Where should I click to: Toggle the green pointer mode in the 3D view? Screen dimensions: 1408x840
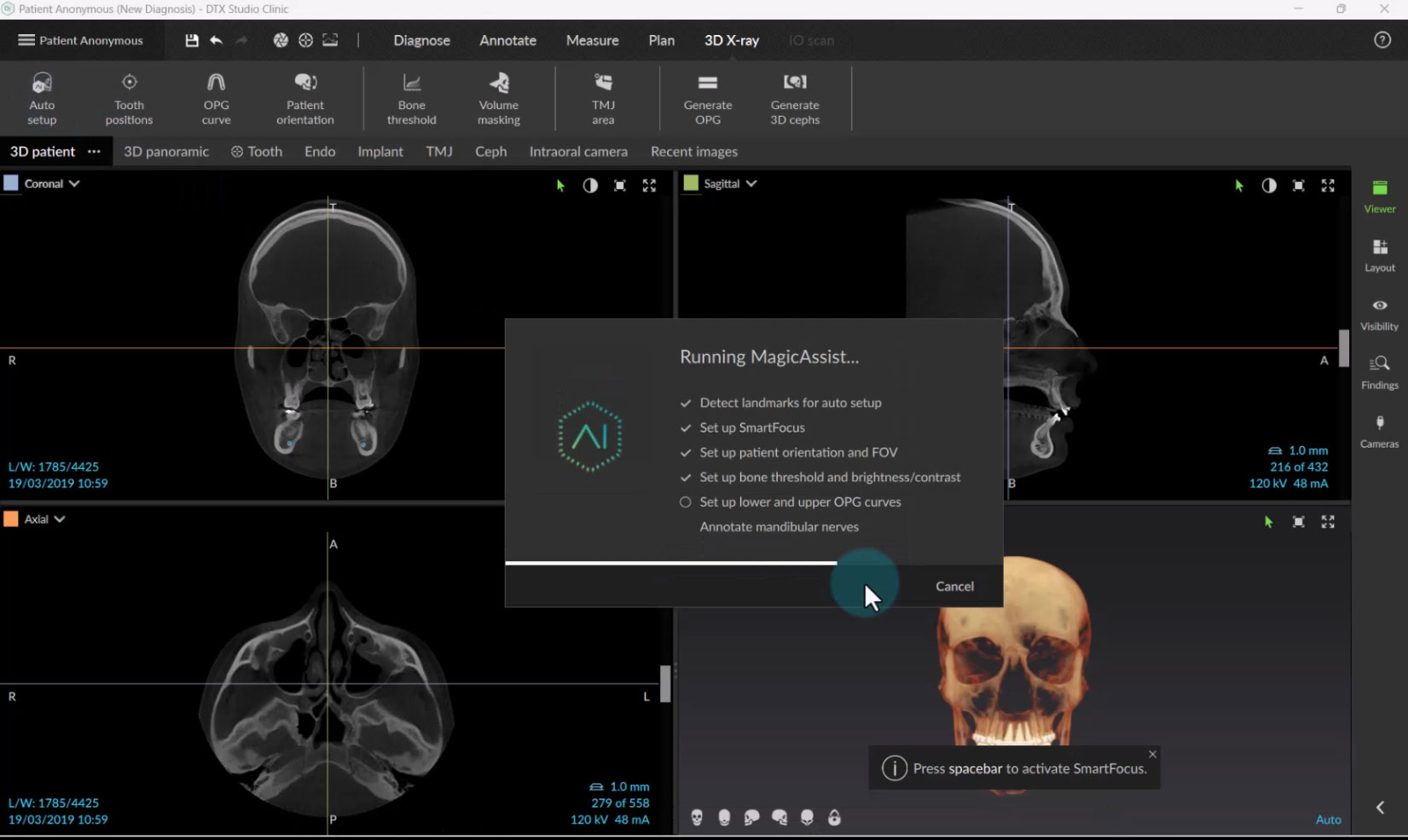[x=1268, y=521]
